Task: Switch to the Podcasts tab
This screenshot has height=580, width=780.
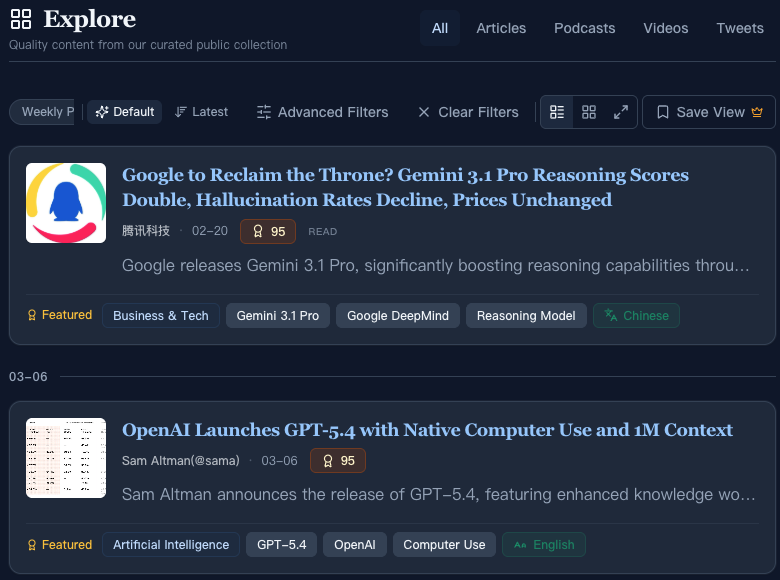Action: coord(584,28)
